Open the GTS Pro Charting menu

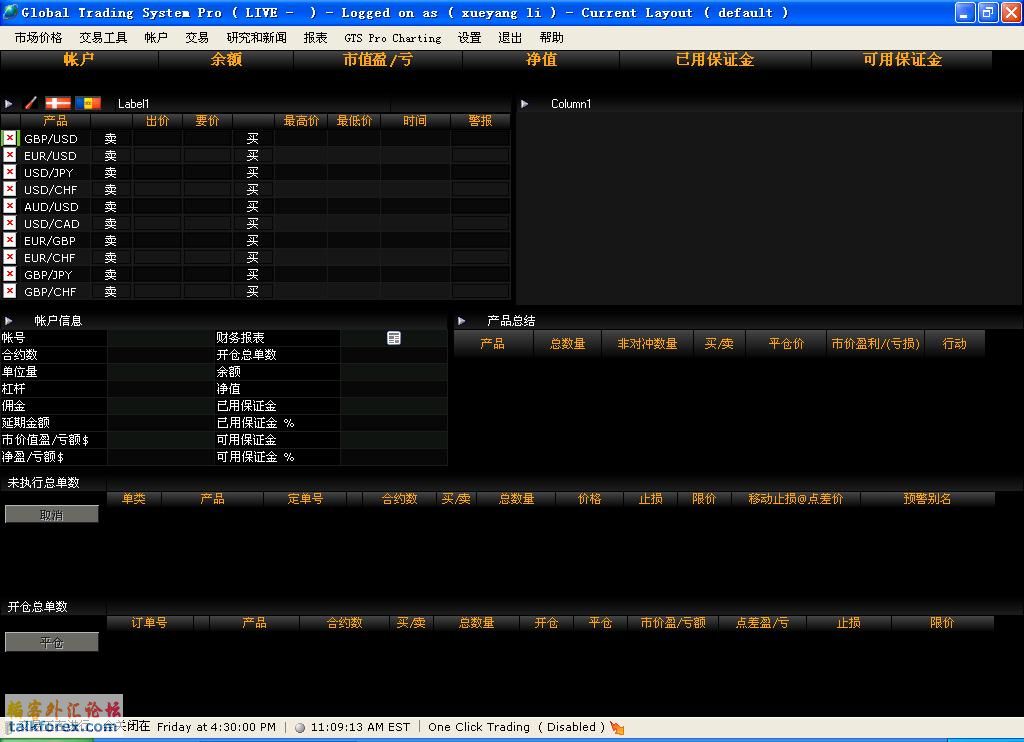click(x=392, y=38)
